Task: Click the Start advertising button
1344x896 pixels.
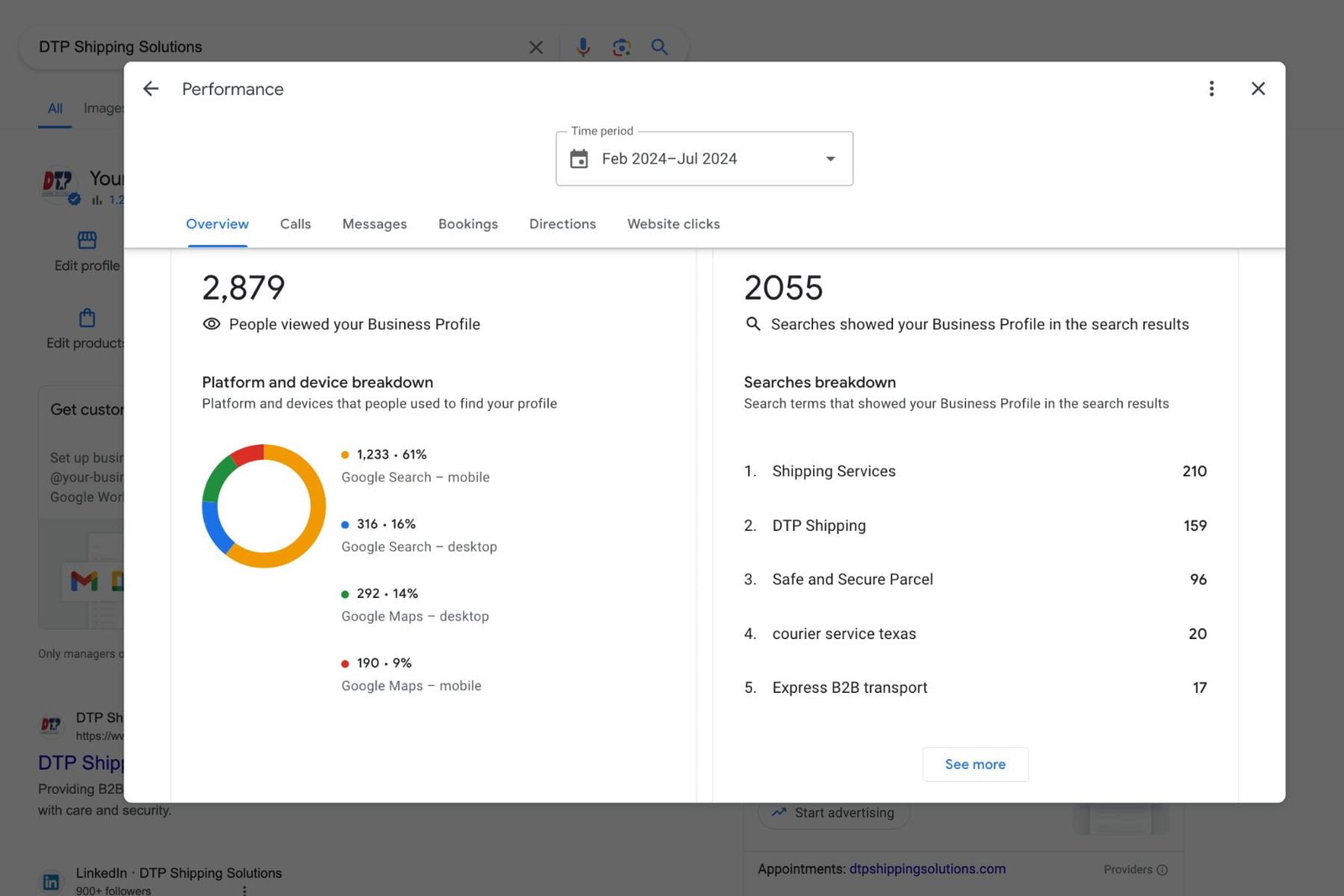Action: [835, 813]
